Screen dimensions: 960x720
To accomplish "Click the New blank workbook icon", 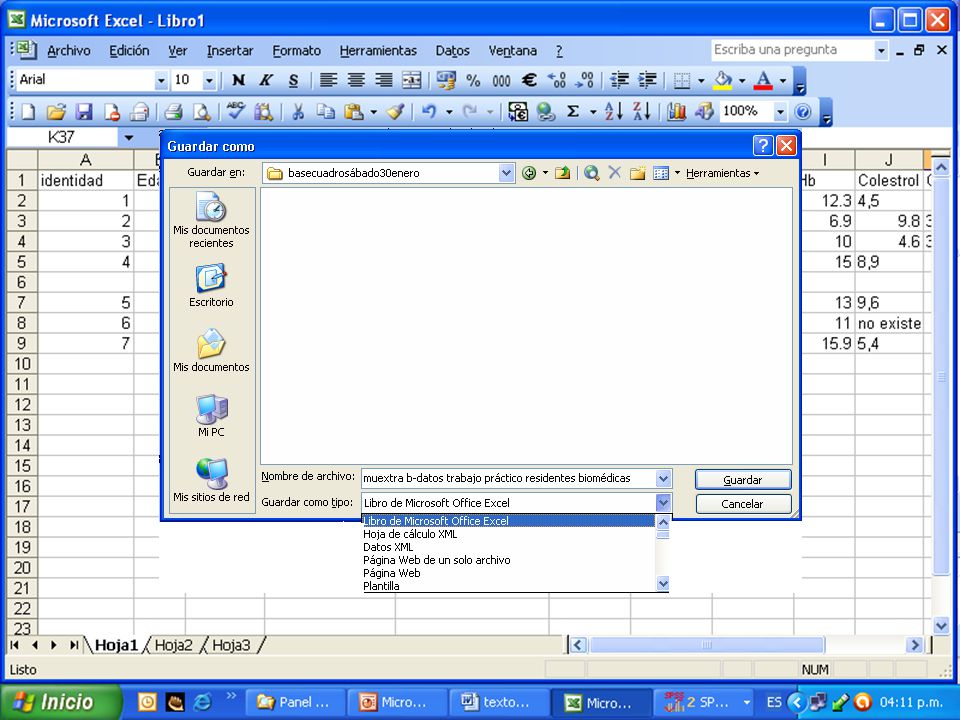I will (x=29, y=111).
